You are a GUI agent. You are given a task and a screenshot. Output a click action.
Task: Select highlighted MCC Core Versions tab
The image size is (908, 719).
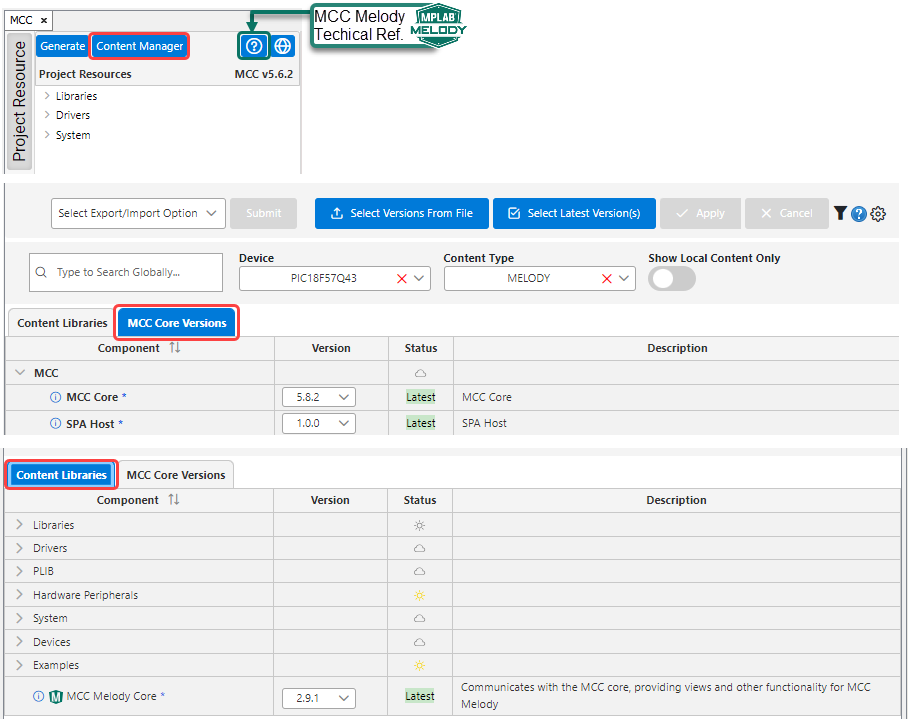(x=177, y=323)
